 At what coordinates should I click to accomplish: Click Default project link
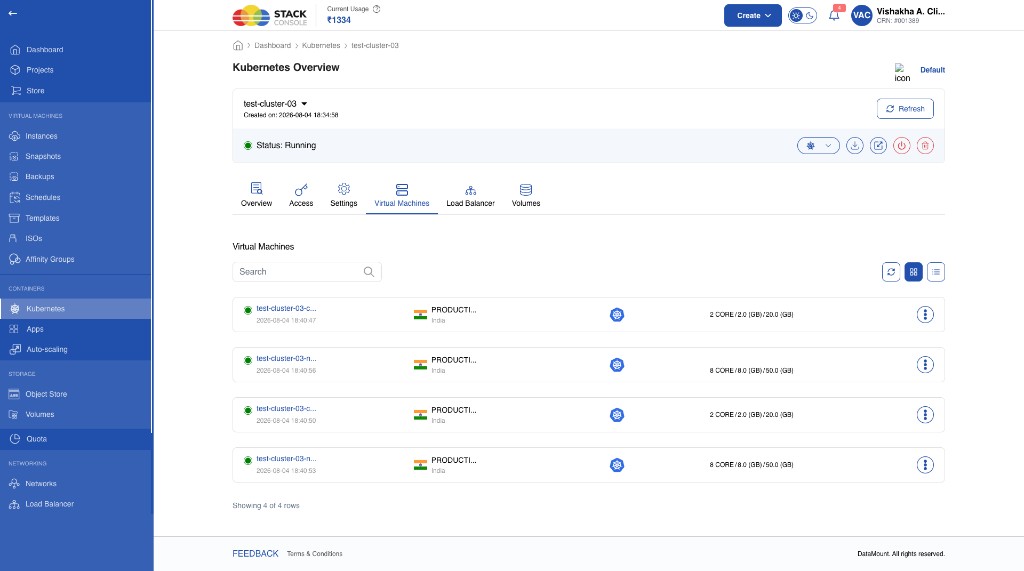click(x=932, y=70)
